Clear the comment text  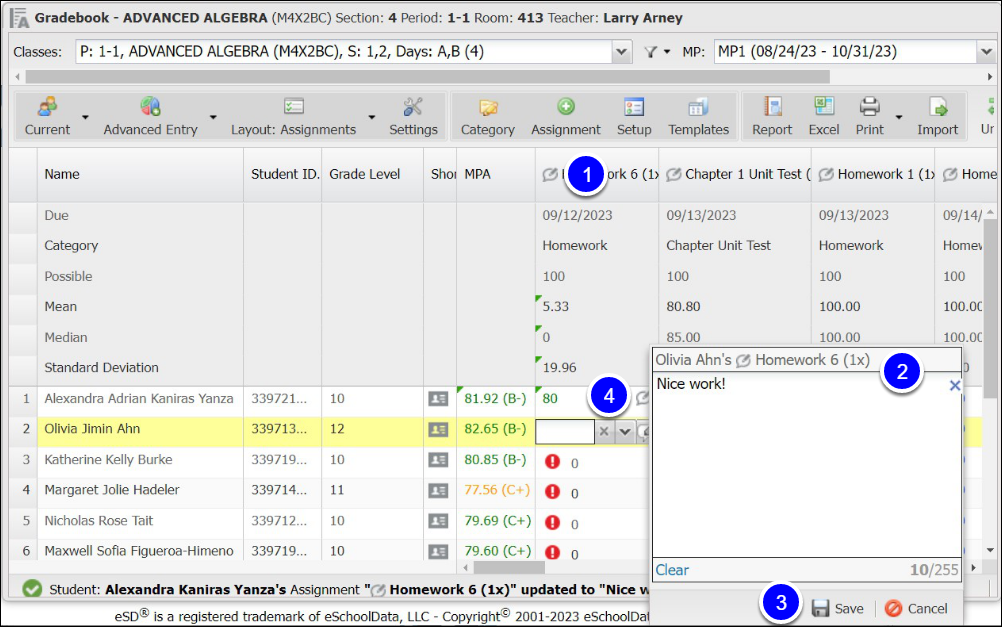tap(672, 570)
